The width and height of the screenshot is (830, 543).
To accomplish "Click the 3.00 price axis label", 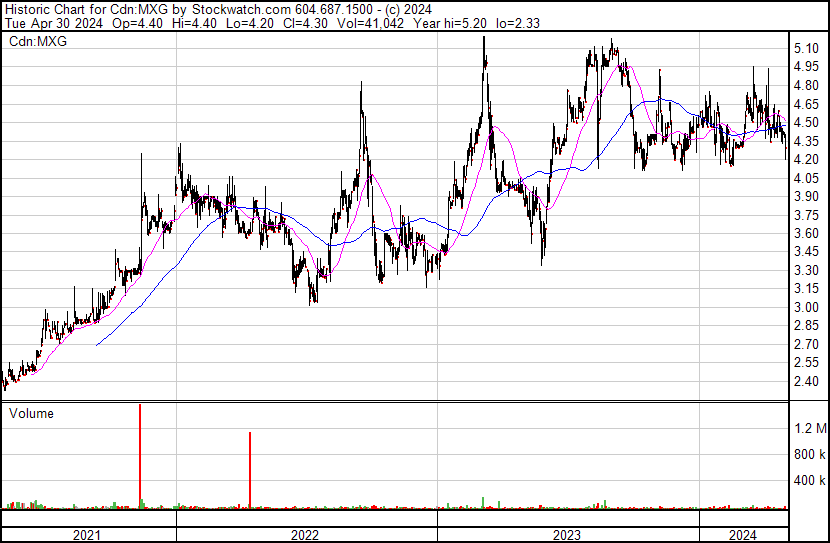I will tap(806, 307).
